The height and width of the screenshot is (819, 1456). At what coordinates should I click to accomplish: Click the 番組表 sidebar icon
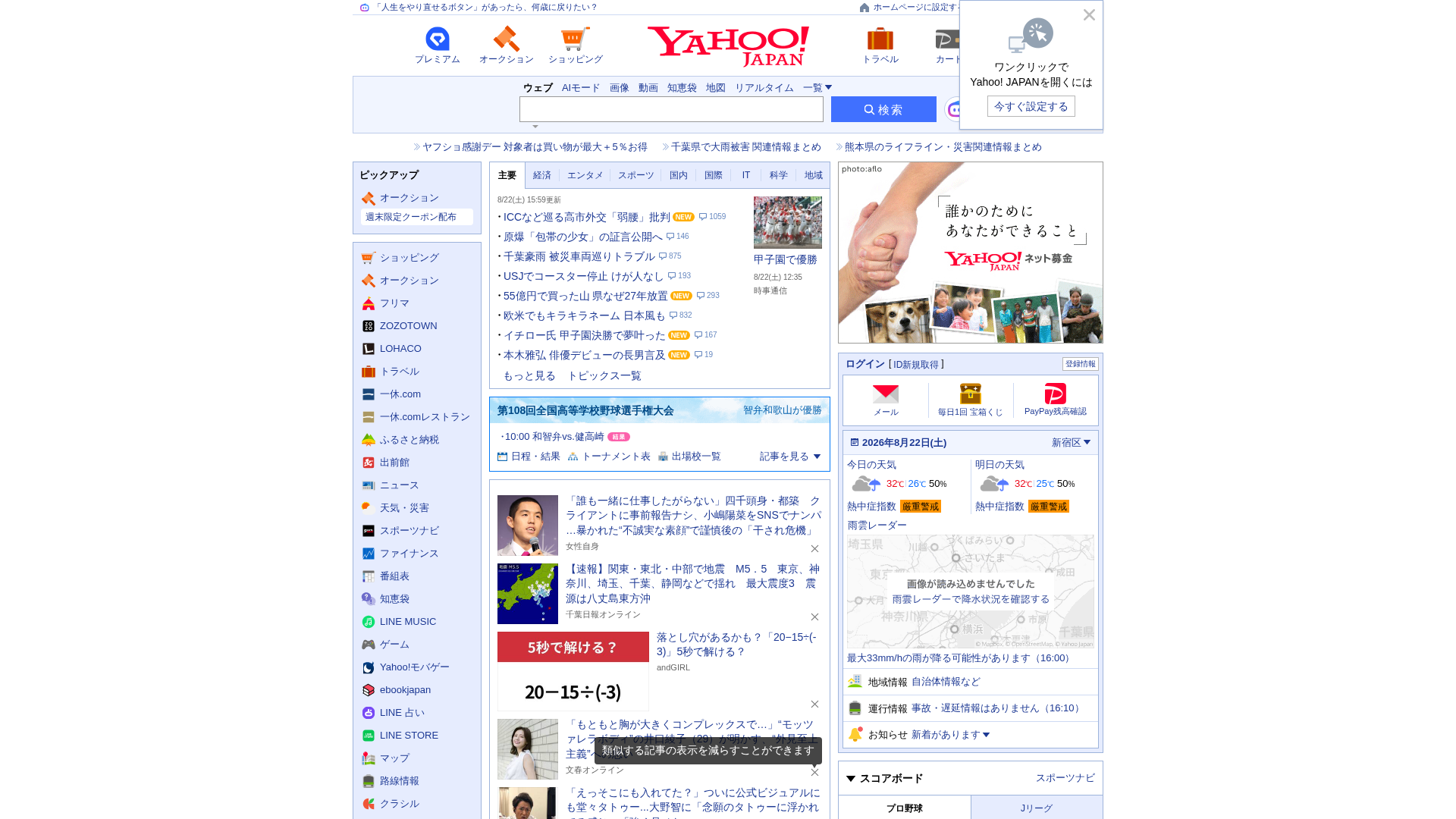coord(369,576)
